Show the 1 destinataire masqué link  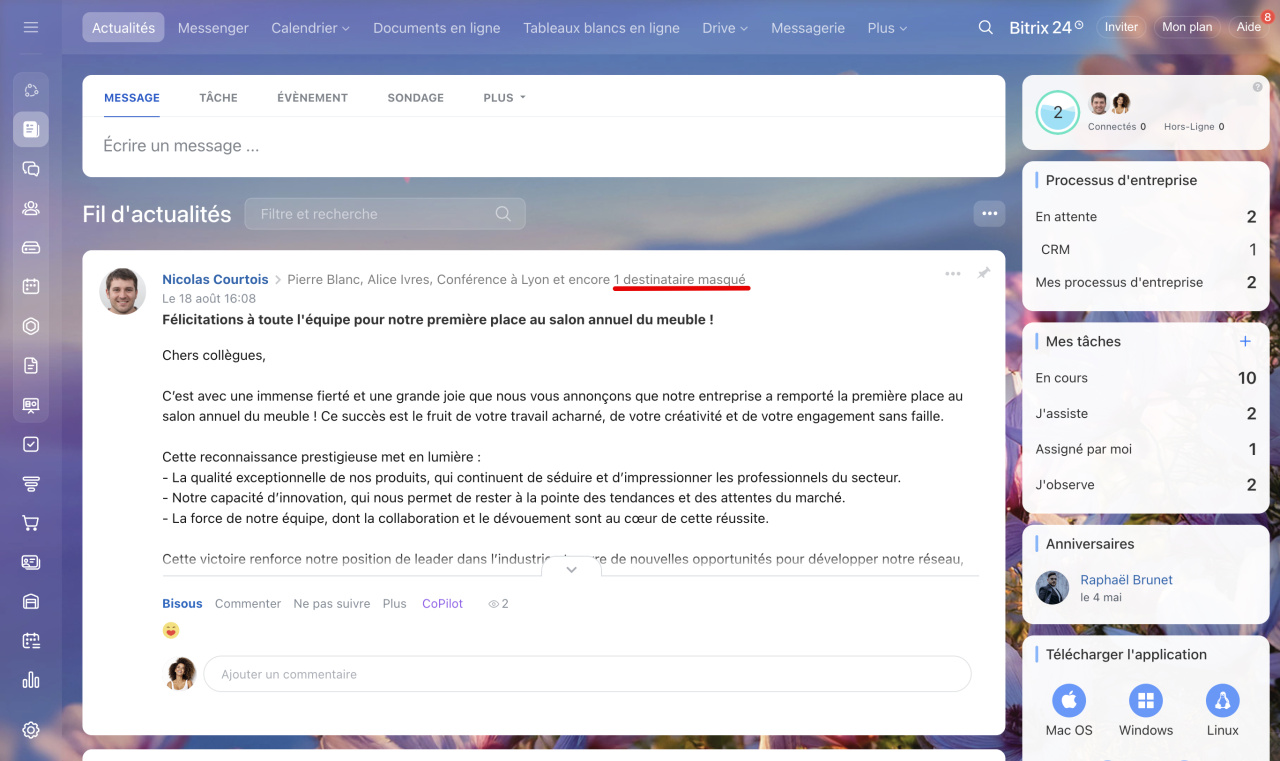(x=680, y=279)
